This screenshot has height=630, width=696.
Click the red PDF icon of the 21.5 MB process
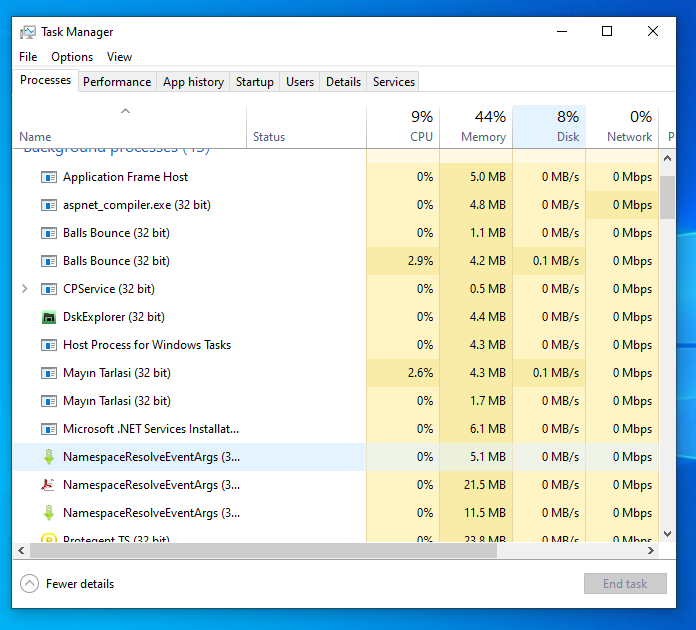[x=48, y=485]
